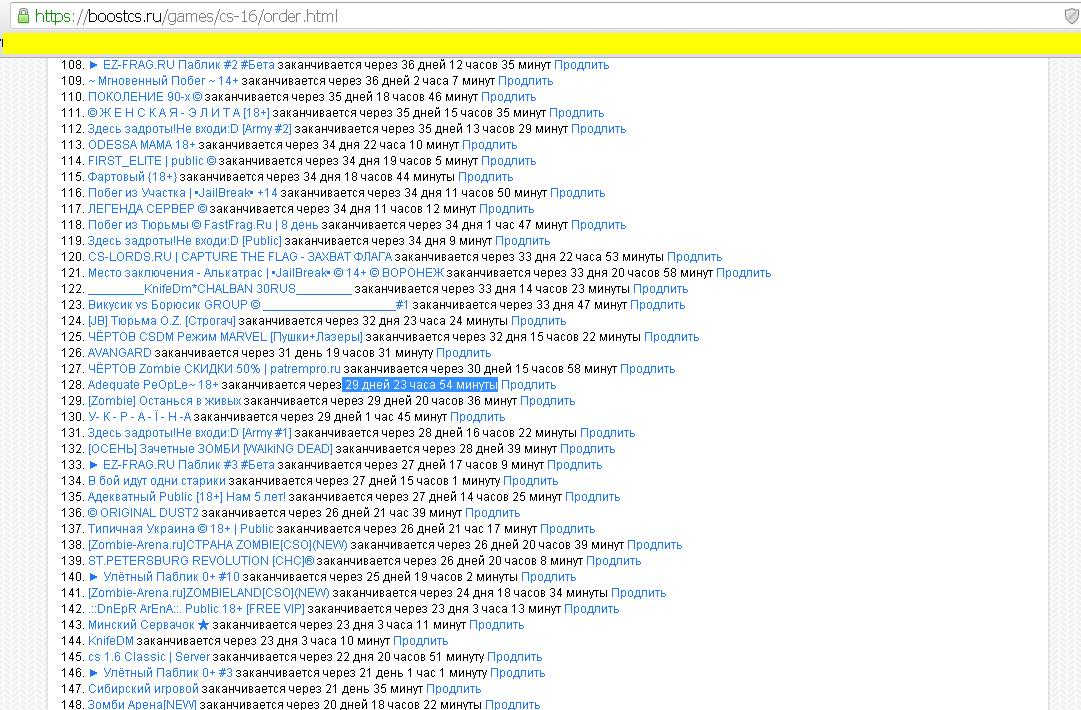This screenshot has width=1081, height=710.
Task: Open Минский Сервачок server link
Action: pos(149,625)
